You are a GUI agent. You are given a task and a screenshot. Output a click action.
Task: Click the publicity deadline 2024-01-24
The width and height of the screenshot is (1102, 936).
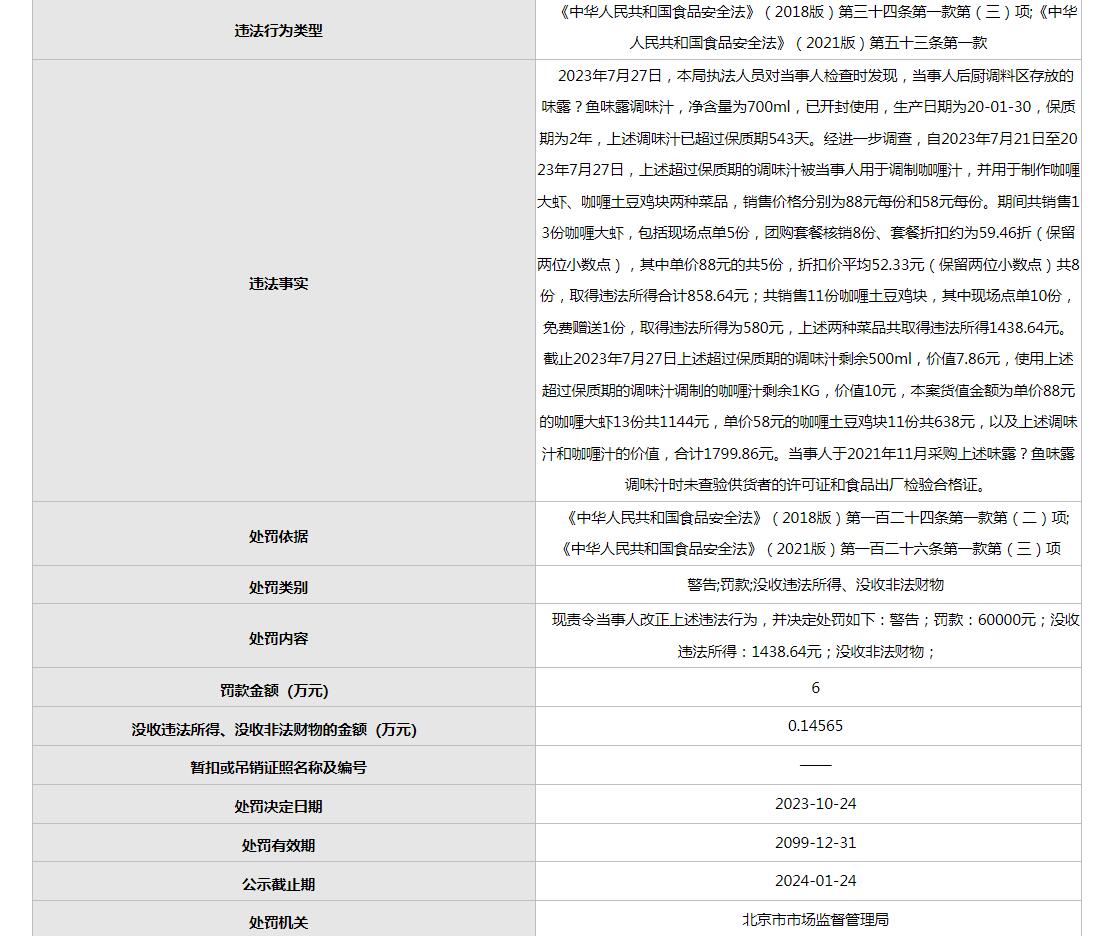[x=815, y=881]
